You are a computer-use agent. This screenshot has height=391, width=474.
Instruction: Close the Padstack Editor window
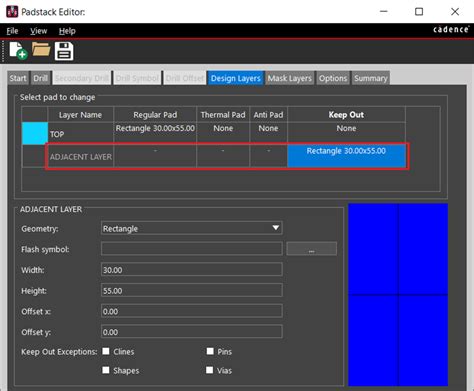[455, 12]
